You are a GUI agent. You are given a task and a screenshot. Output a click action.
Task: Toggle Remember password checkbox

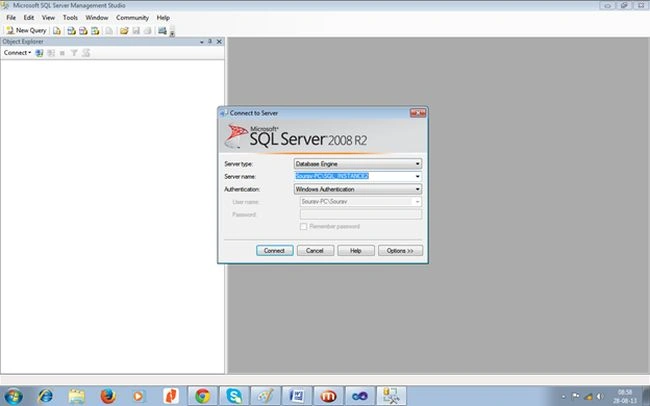pos(303,227)
